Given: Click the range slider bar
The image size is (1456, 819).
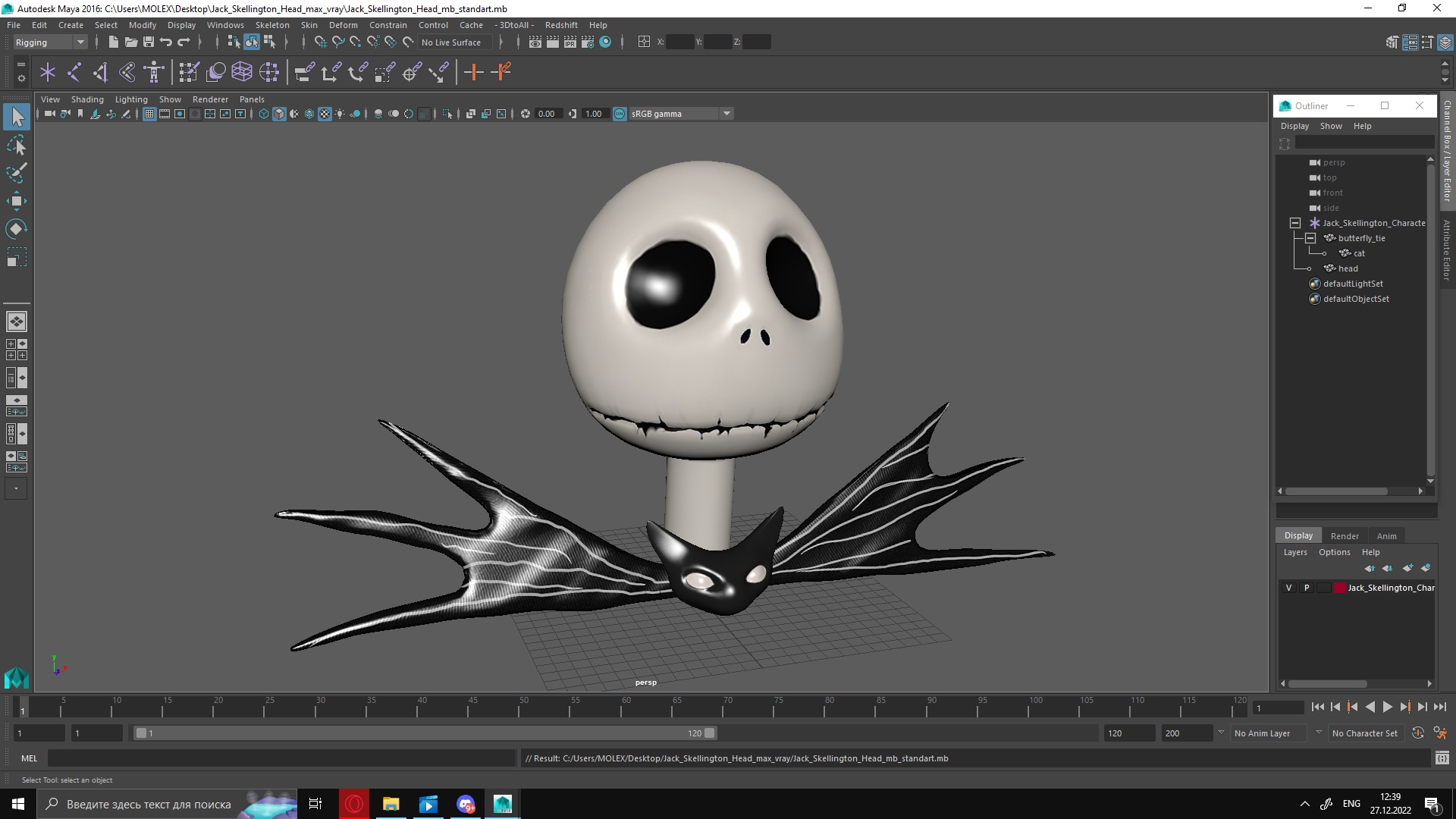Looking at the screenshot, I should coord(425,733).
